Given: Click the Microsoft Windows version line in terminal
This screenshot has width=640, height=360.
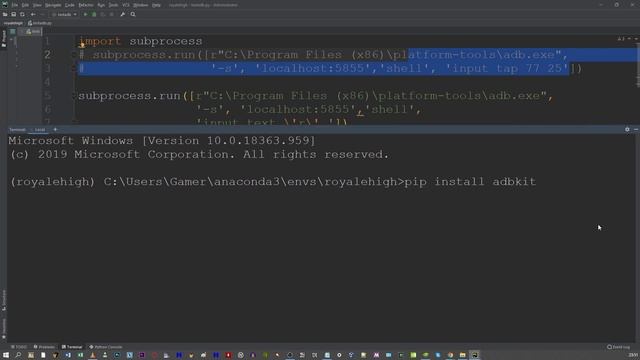Looking at the screenshot, I should (162, 141).
